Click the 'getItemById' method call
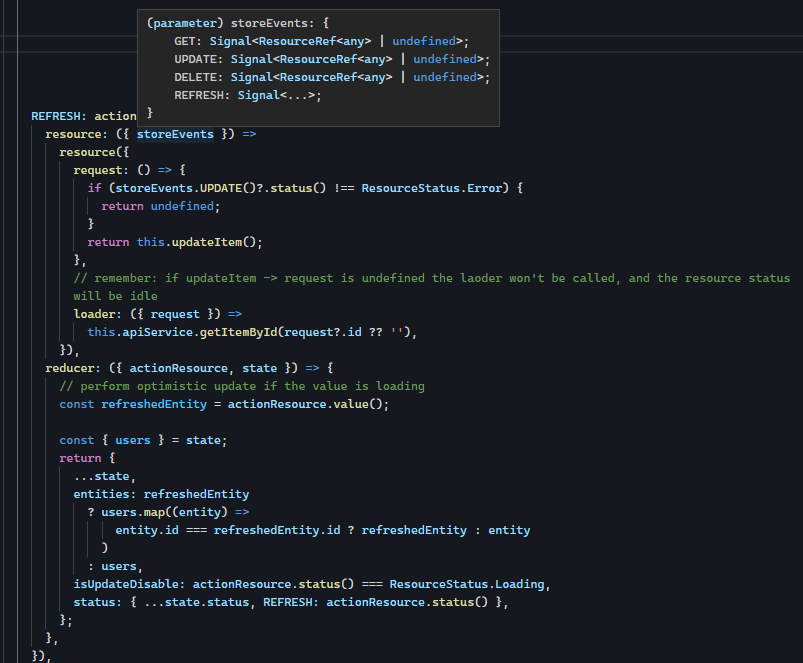Image resolution: width=803 pixels, height=663 pixels. pos(238,332)
